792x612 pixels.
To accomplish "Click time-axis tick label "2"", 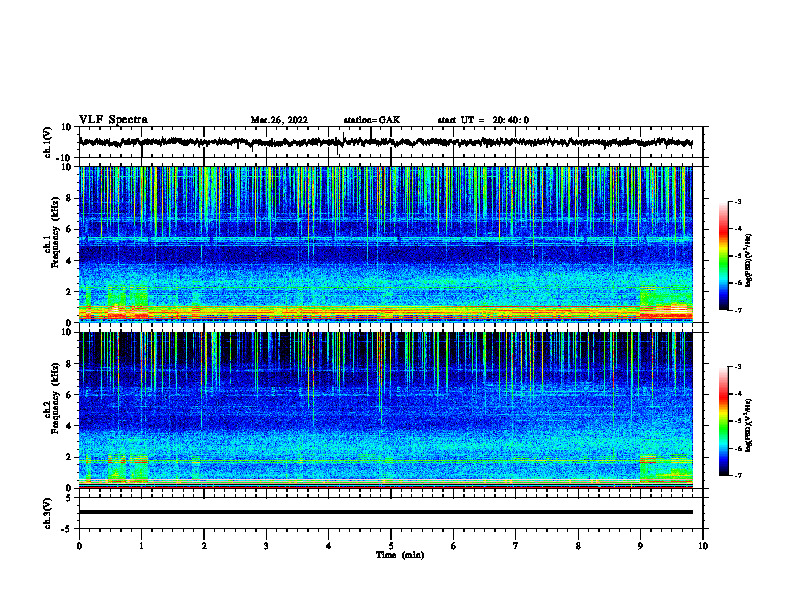I will (x=204, y=546).
